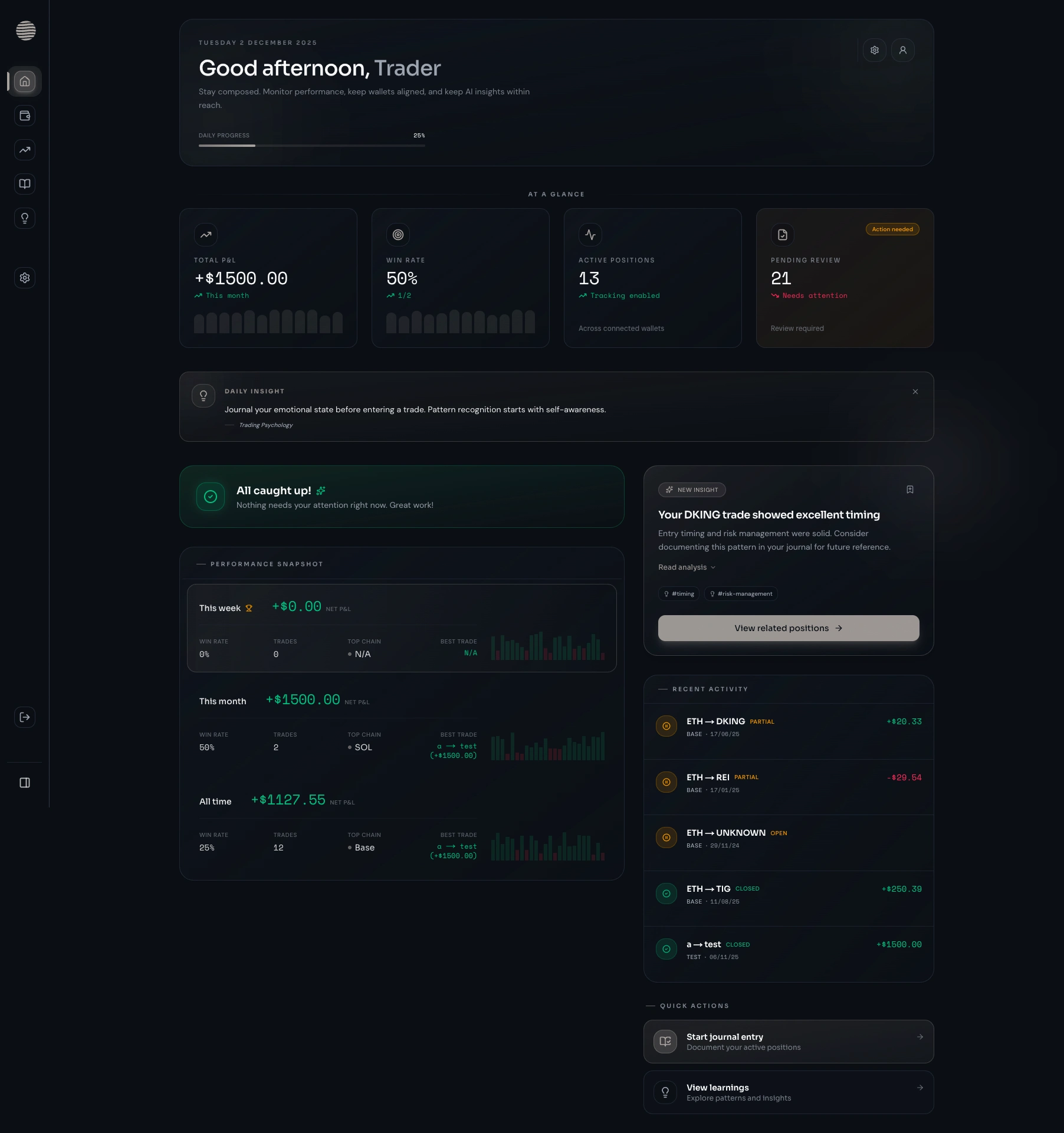
Task: Select the #timing tag
Action: click(x=678, y=594)
